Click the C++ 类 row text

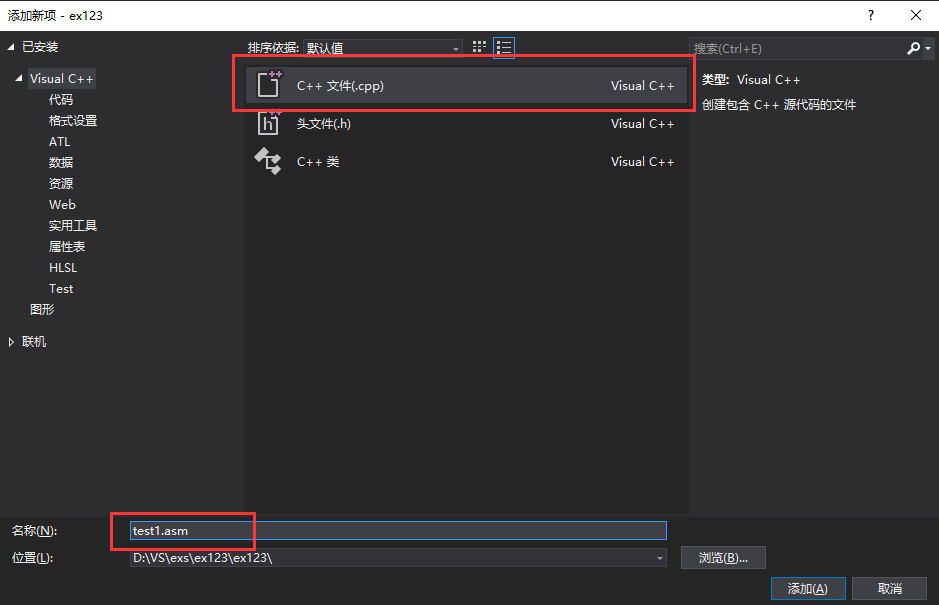click(318, 162)
